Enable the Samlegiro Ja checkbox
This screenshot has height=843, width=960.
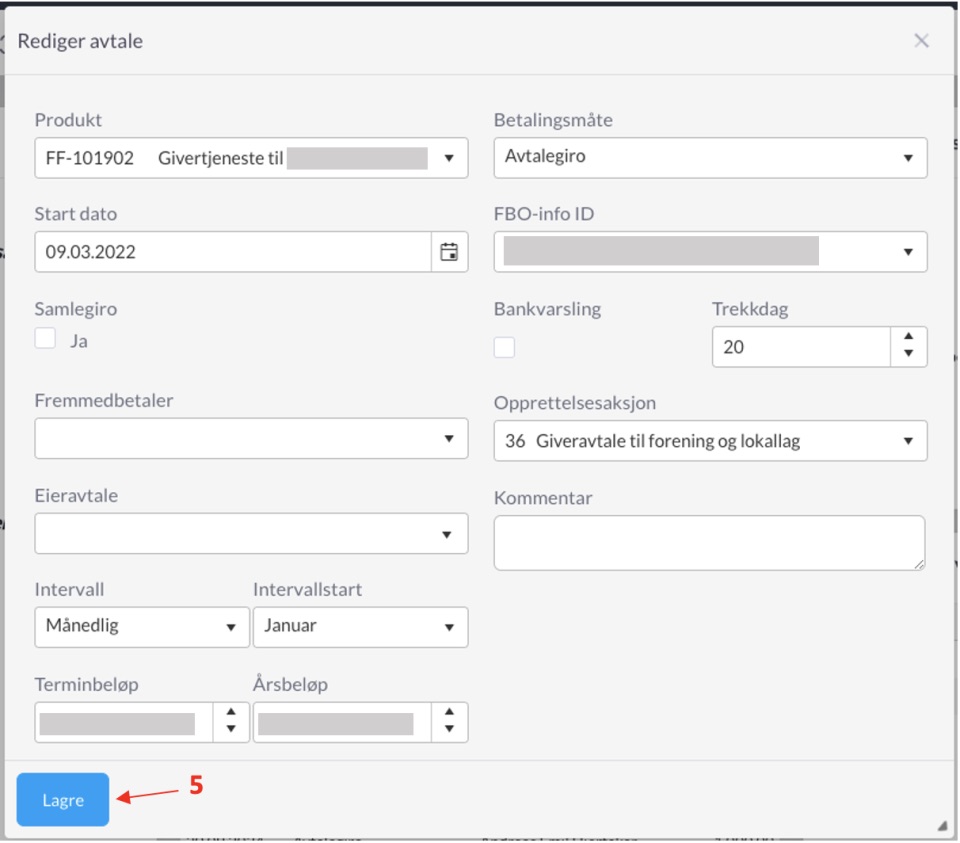tap(46, 339)
